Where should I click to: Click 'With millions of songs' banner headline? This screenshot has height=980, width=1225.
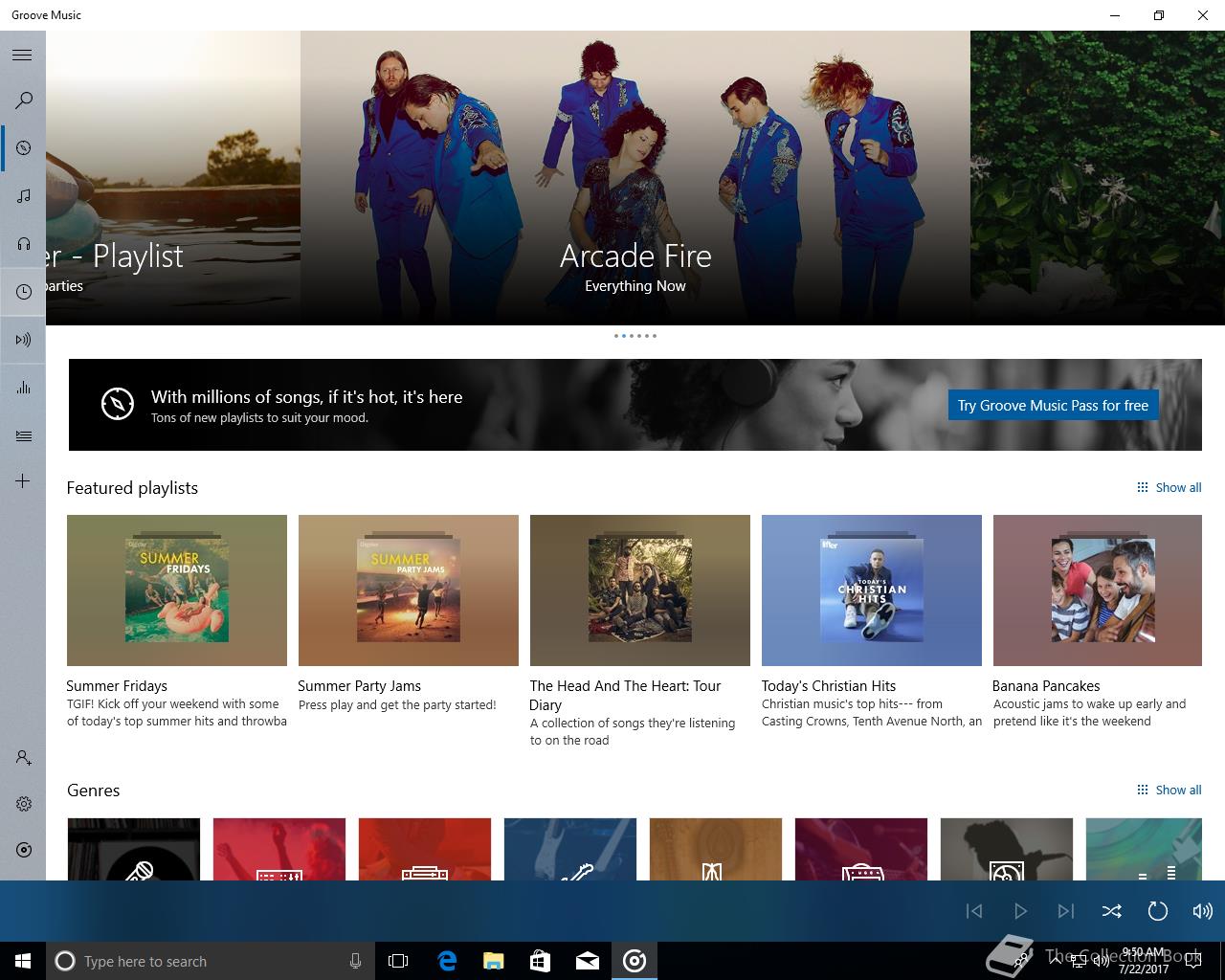point(306,396)
